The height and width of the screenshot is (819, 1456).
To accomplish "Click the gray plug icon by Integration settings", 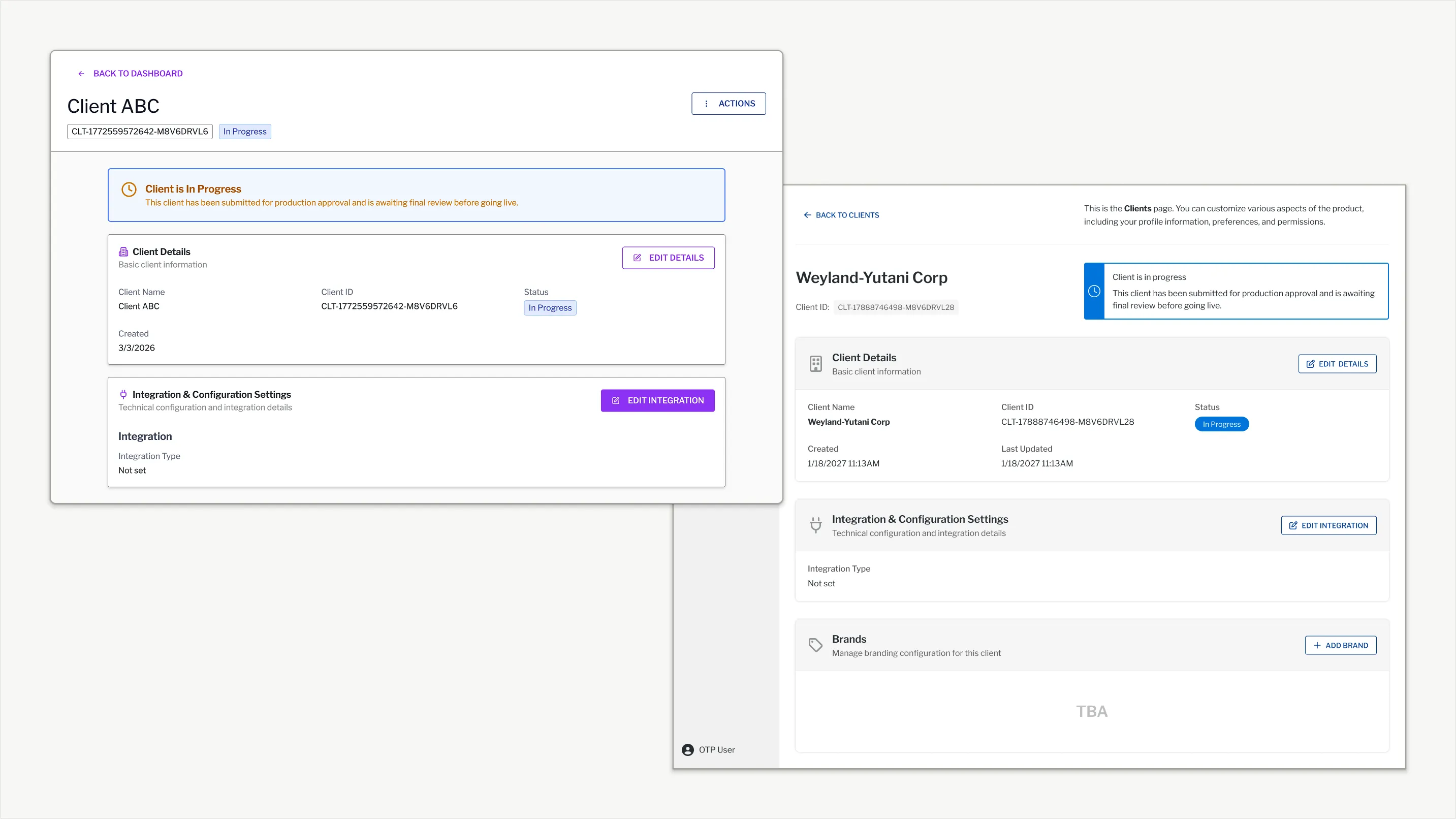I will click(815, 525).
